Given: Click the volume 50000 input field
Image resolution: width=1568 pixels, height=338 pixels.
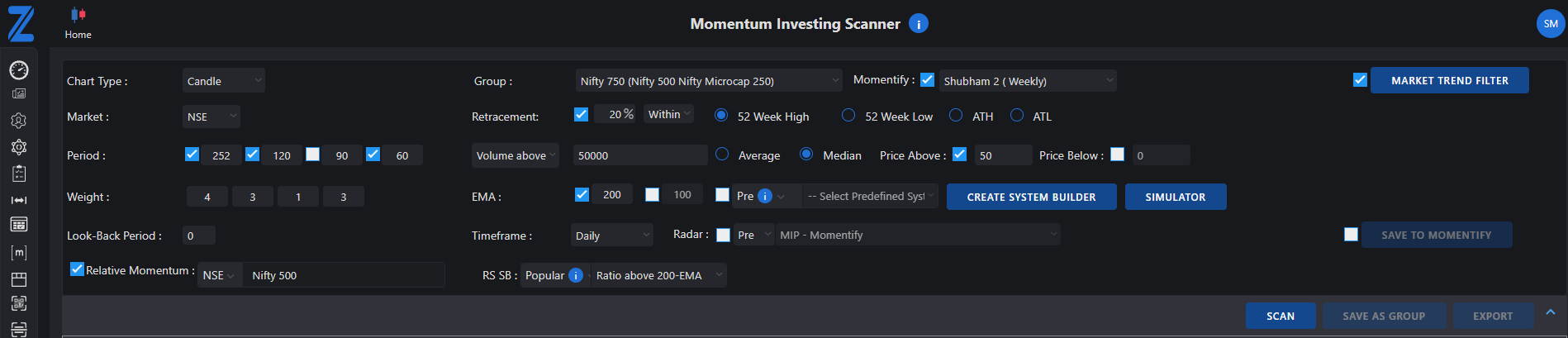Looking at the screenshot, I should click(640, 155).
